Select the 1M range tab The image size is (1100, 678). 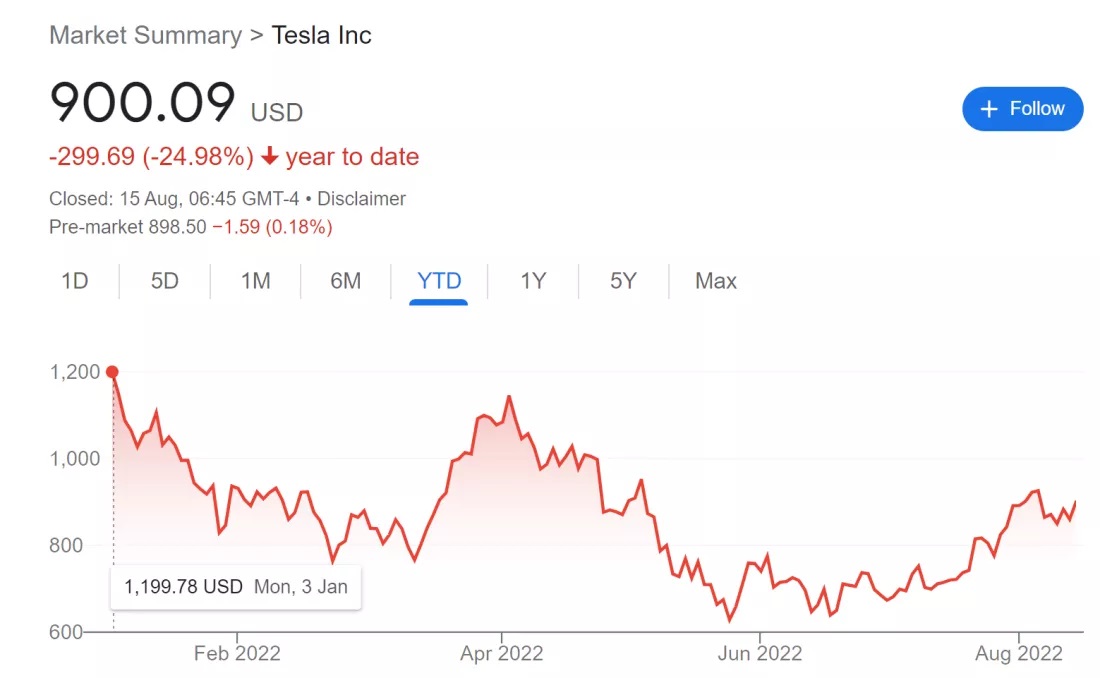[x=255, y=281]
